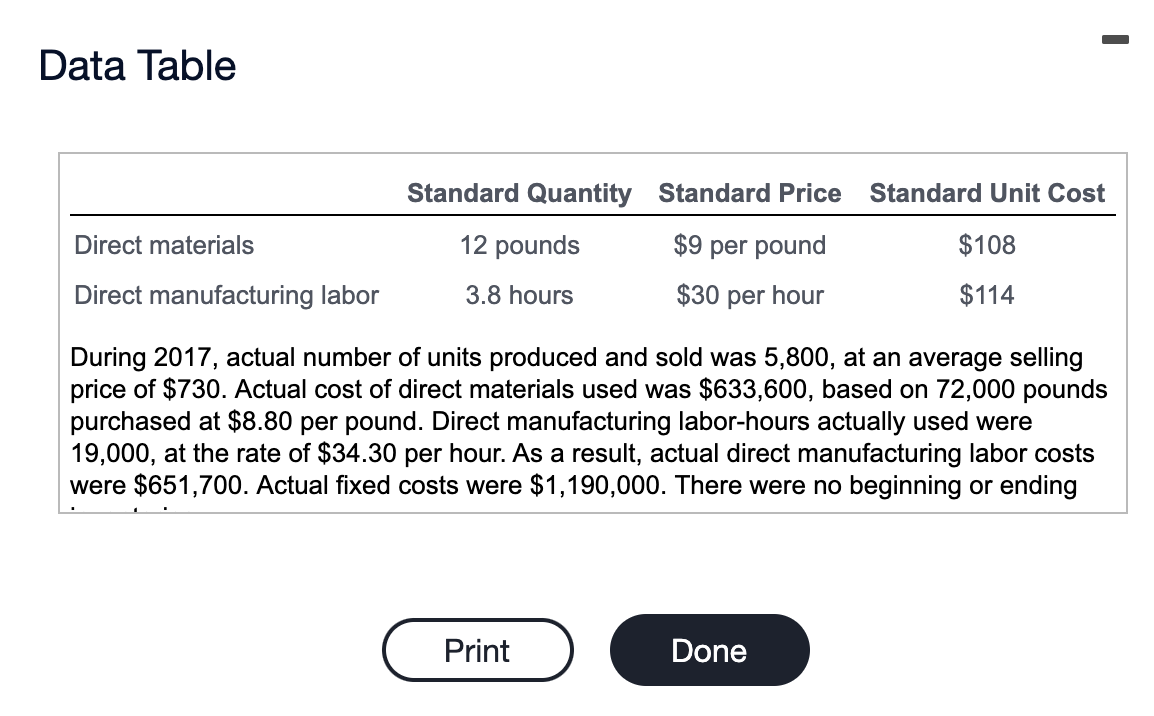This screenshot has width=1154, height=716.
Task: Select the Data Table title
Action: tap(135, 64)
